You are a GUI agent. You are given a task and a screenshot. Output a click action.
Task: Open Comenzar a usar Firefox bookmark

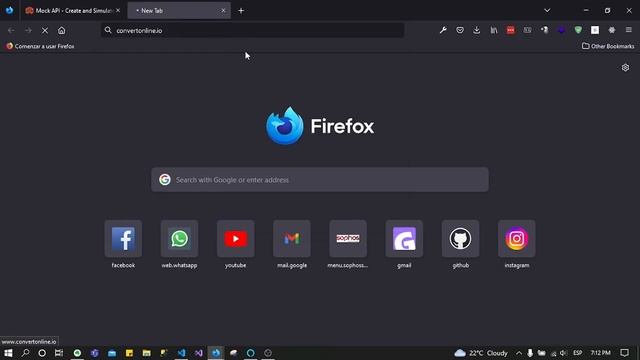coord(40,46)
